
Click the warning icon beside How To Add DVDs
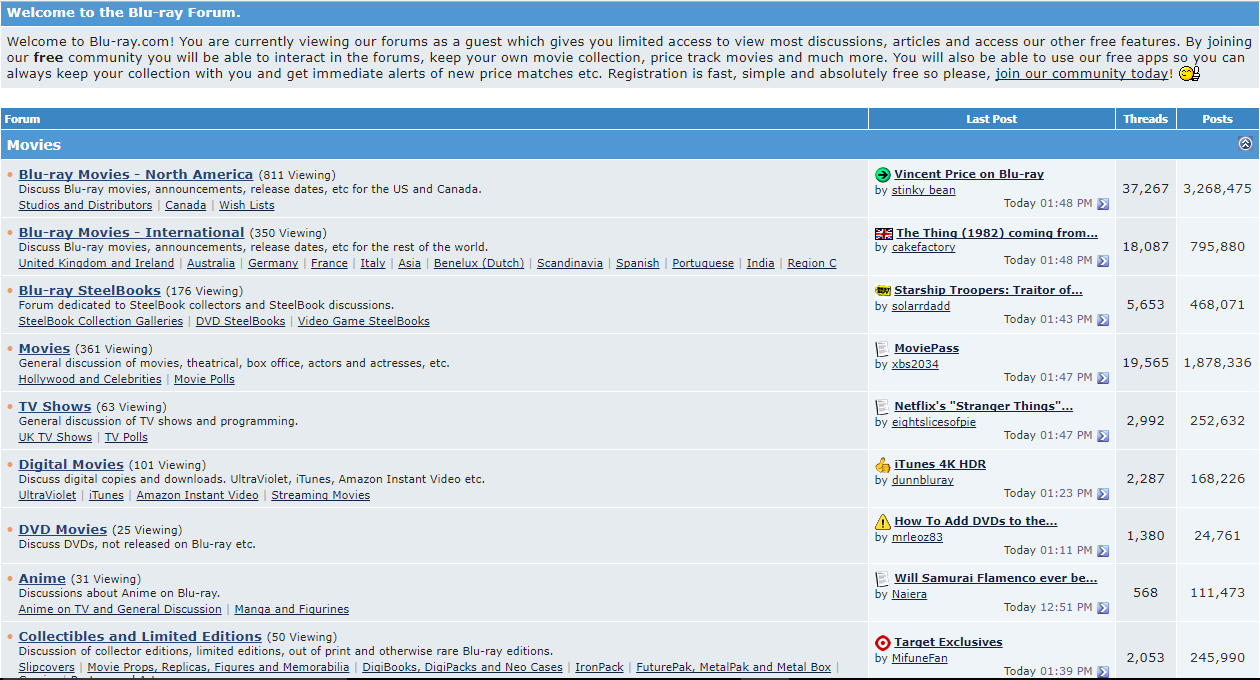(x=882, y=522)
